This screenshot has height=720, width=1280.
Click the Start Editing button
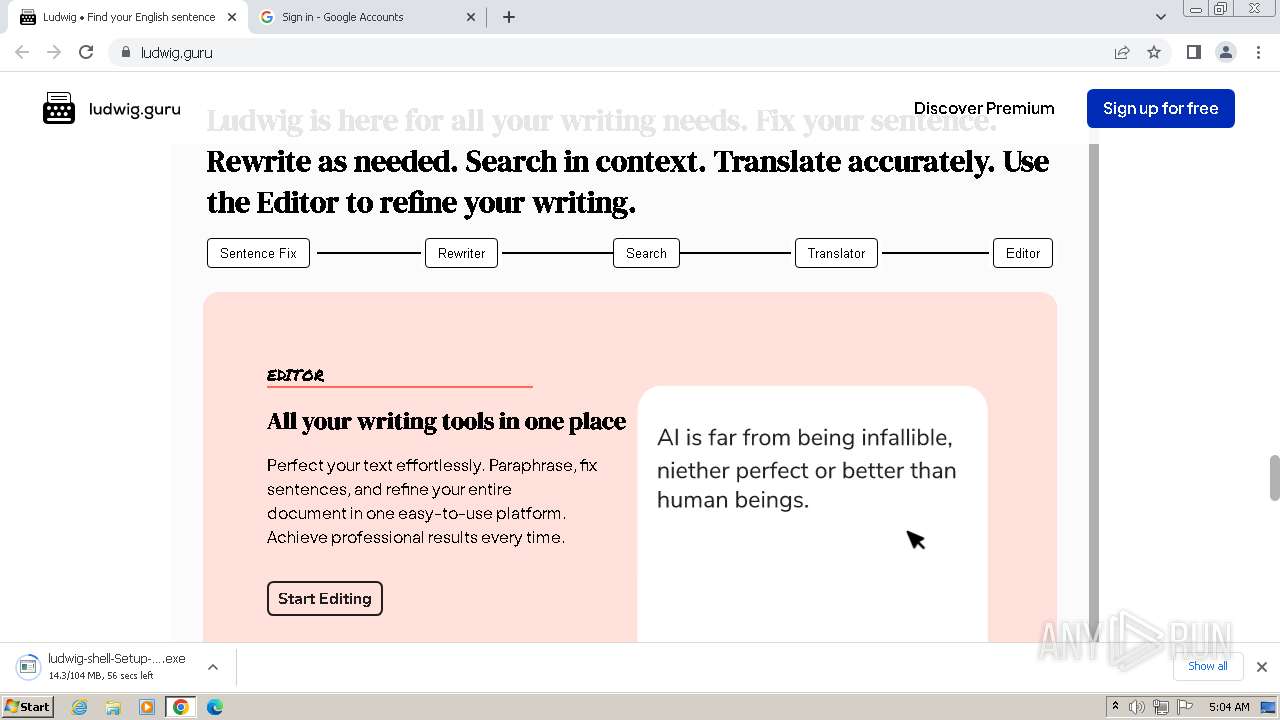(x=324, y=598)
